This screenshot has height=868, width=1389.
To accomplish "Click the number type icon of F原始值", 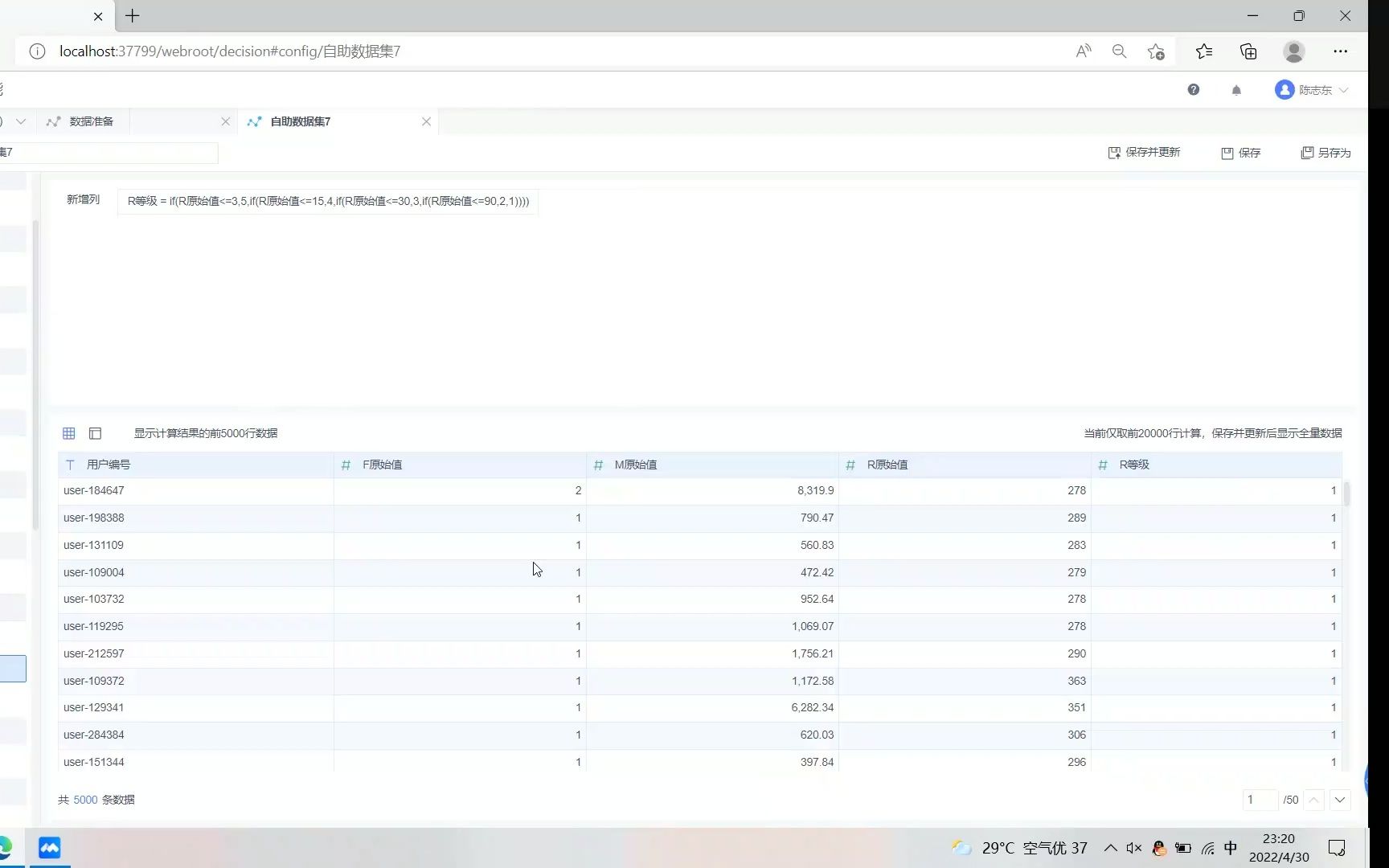I will (346, 465).
